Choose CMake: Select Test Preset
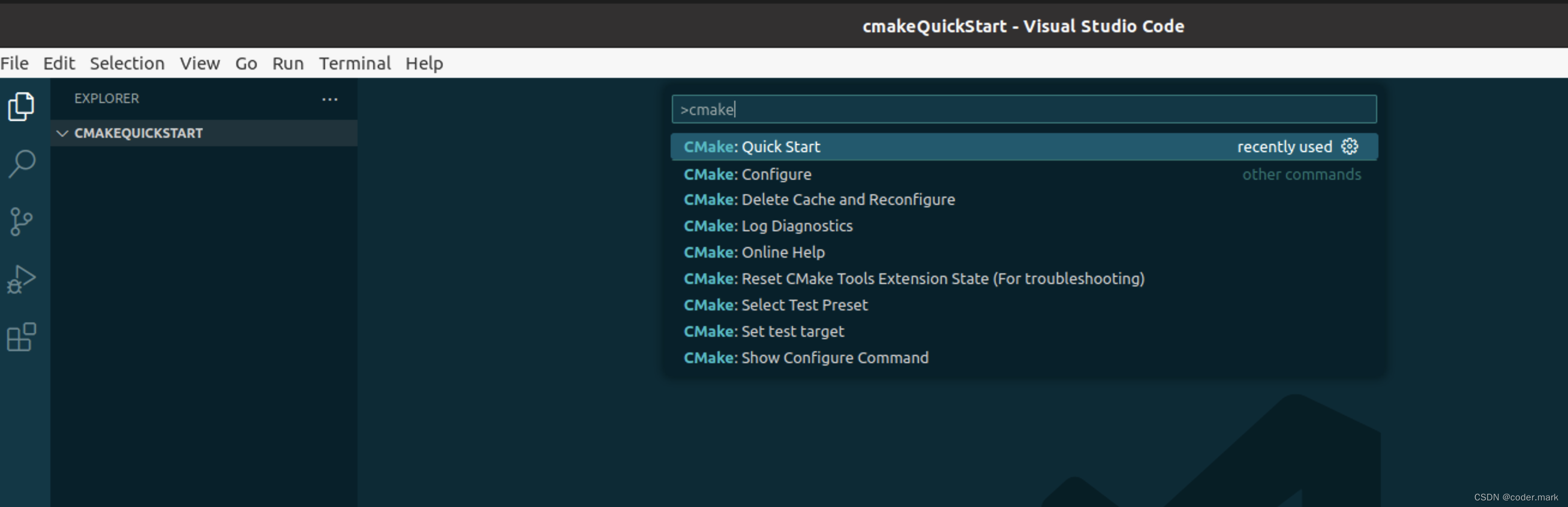Screen dimensions: 1568x507 pyautogui.click(x=1024, y=305)
